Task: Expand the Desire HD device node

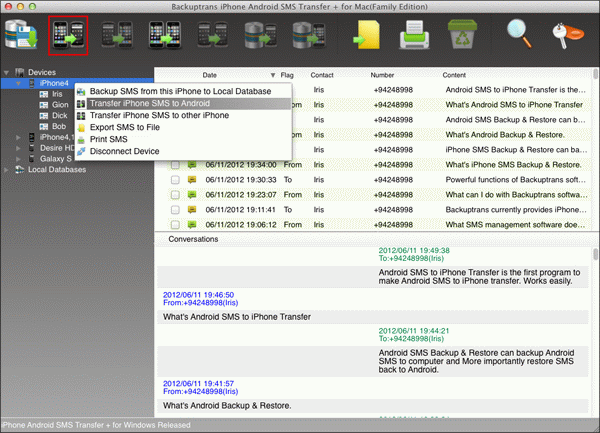Action: [x=18, y=148]
